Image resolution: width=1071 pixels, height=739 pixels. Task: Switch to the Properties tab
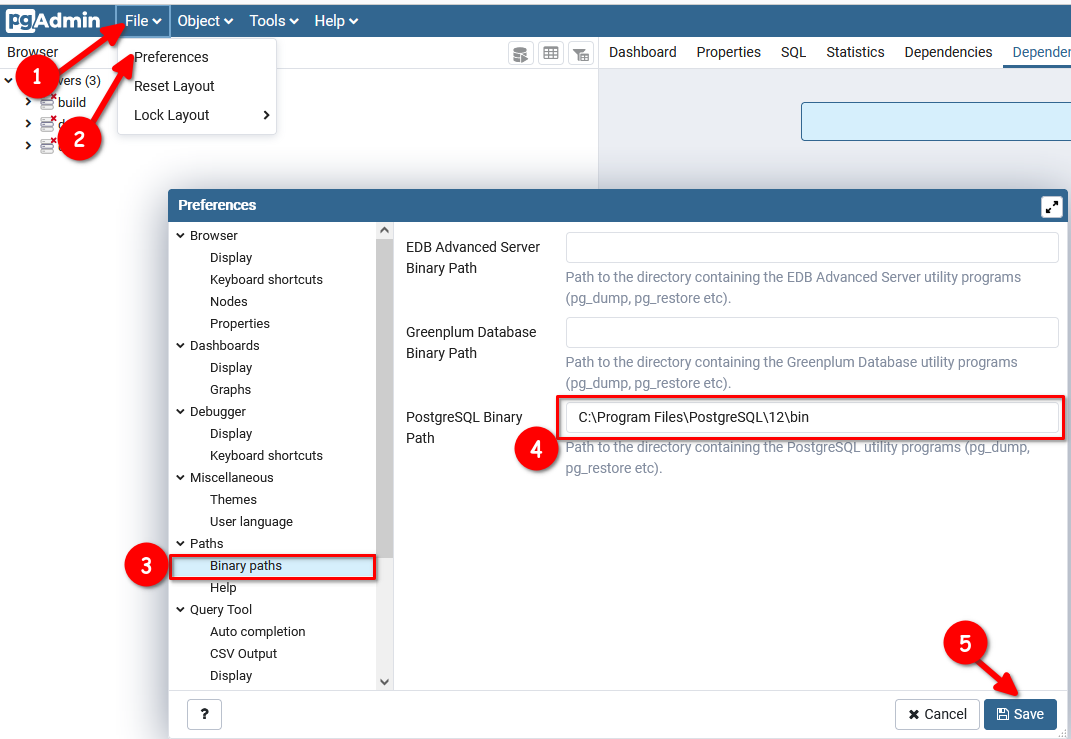(x=729, y=53)
